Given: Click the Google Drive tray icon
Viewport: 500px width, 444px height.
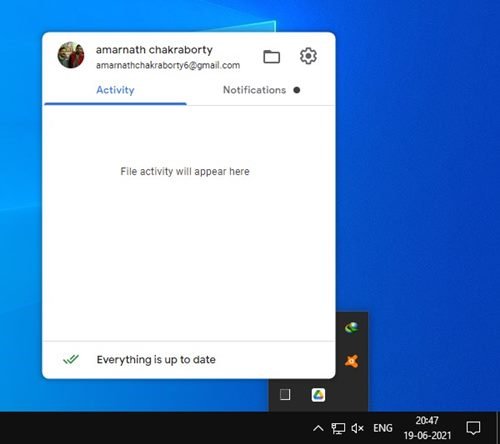Looking at the screenshot, I should pos(318,395).
